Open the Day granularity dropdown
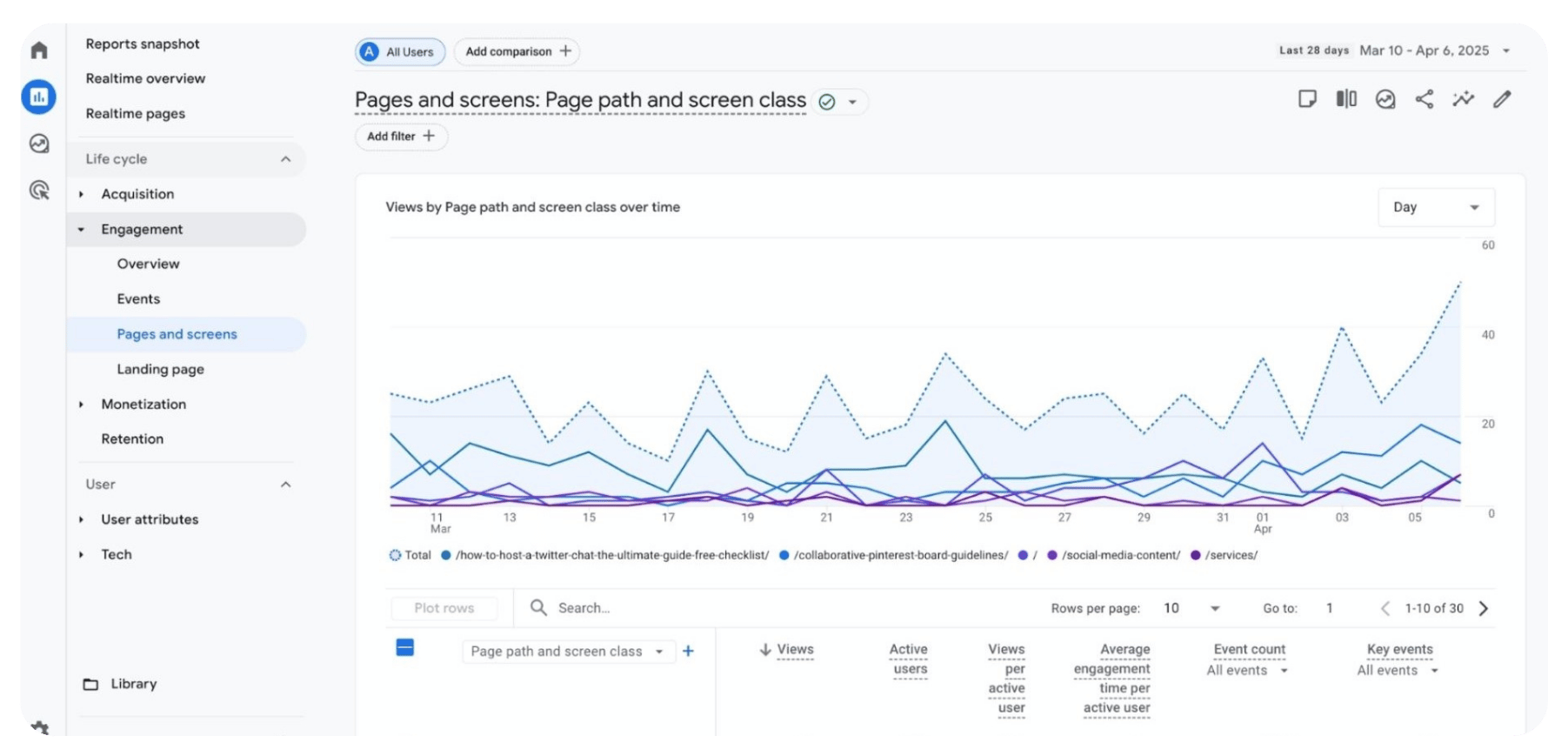This screenshot has height=756, width=1568. (x=1436, y=207)
